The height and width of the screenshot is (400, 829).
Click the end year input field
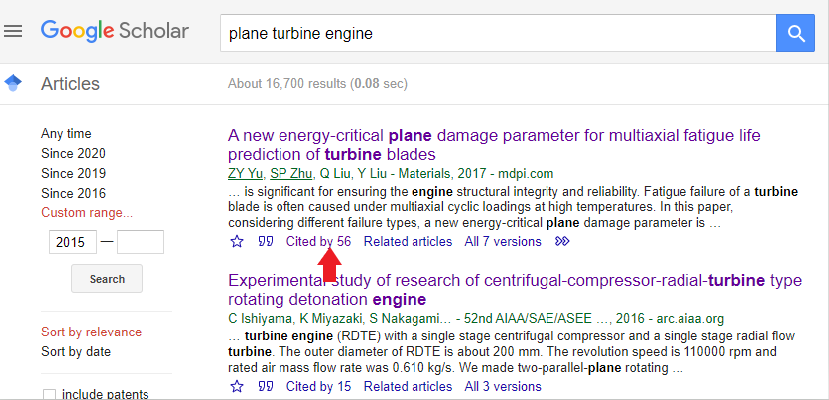tap(140, 242)
